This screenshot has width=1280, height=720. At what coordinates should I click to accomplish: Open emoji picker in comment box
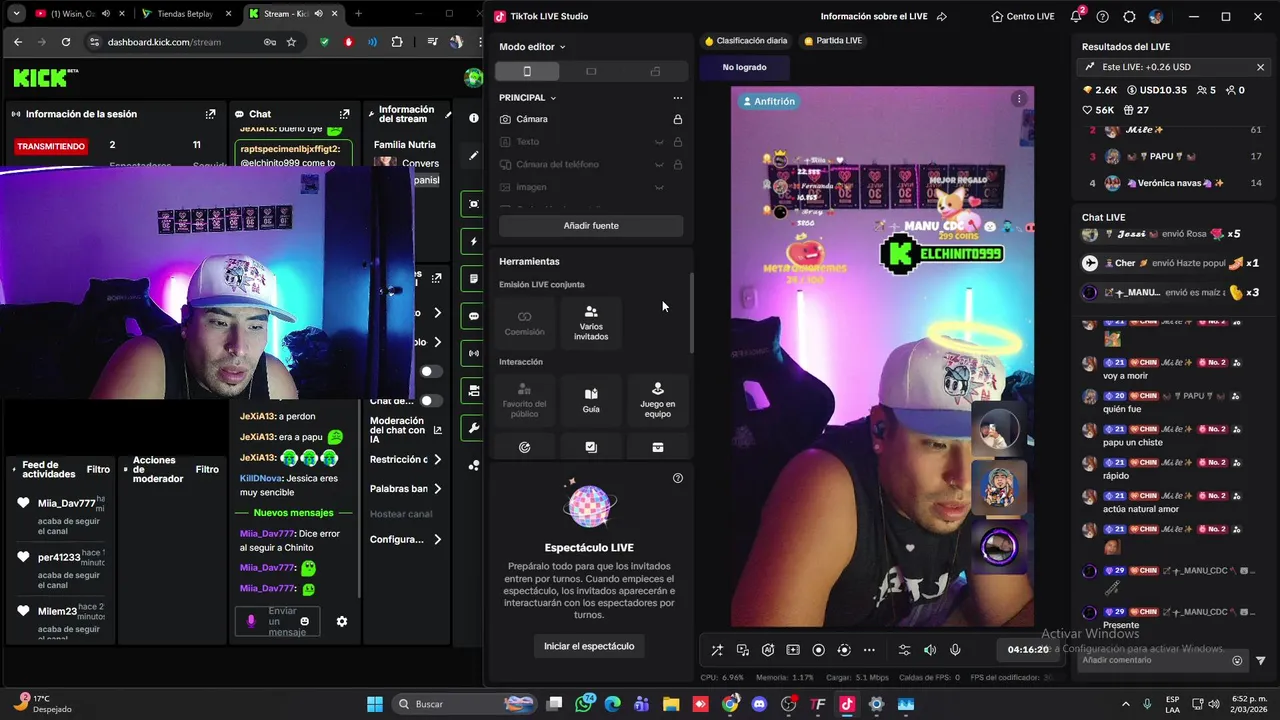(1237, 660)
